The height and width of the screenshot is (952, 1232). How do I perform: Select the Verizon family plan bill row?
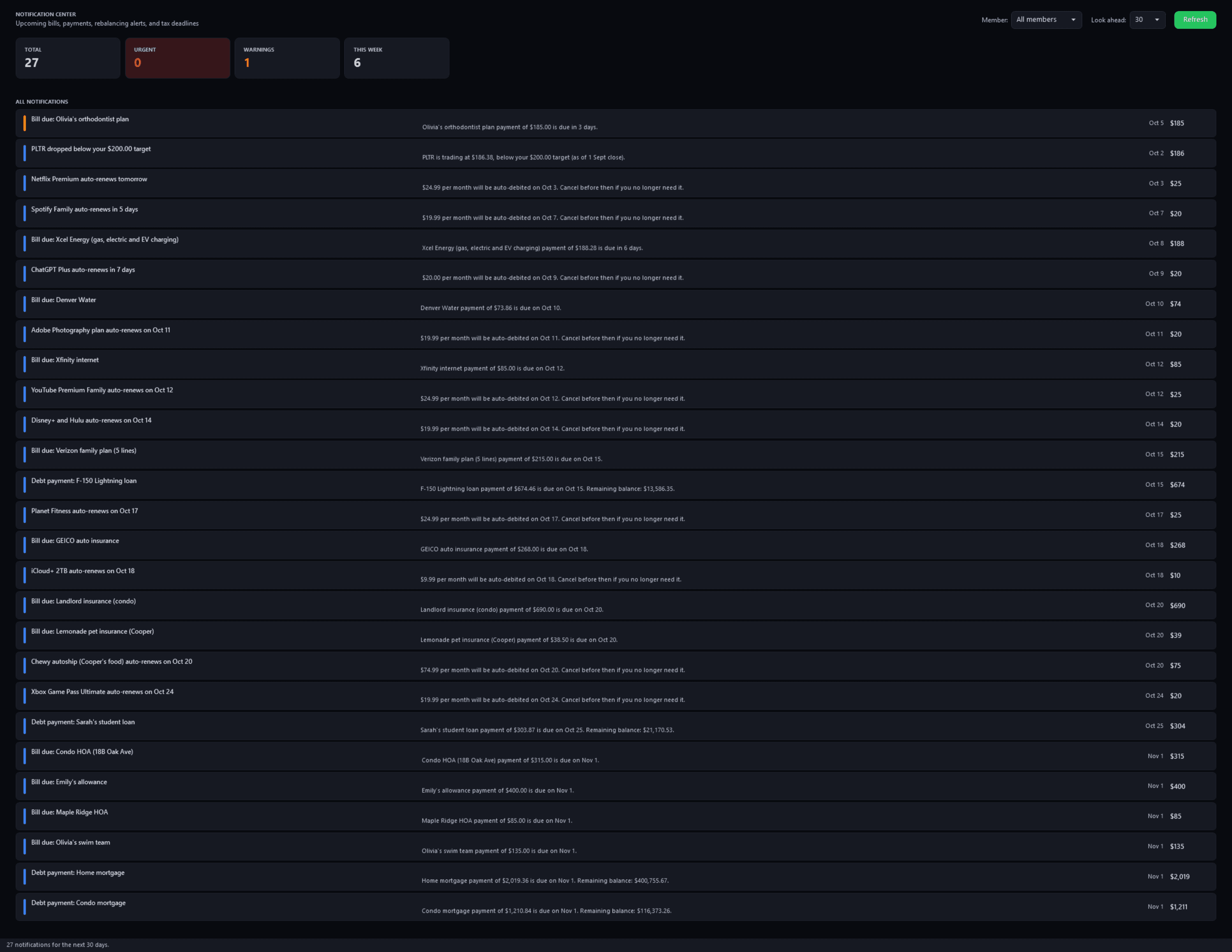pos(615,455)
